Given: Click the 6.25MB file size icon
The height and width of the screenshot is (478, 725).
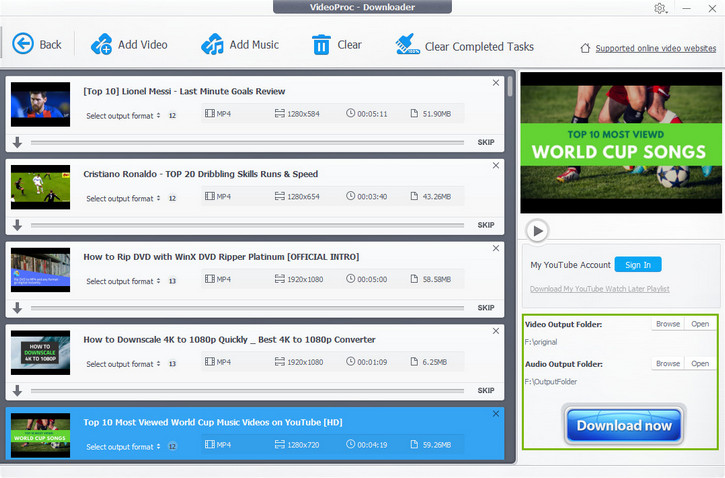Looking at the screenshot, I should pos(414,362).
